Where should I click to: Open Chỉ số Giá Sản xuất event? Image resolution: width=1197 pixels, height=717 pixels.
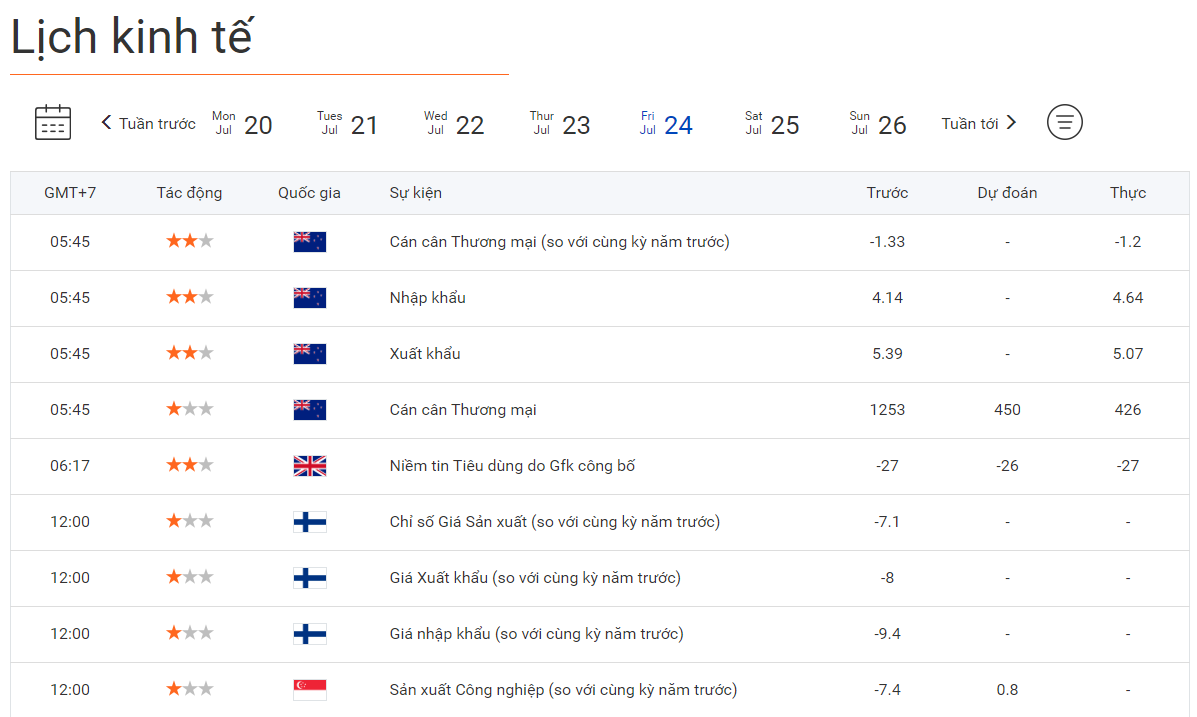pos(554,522)
